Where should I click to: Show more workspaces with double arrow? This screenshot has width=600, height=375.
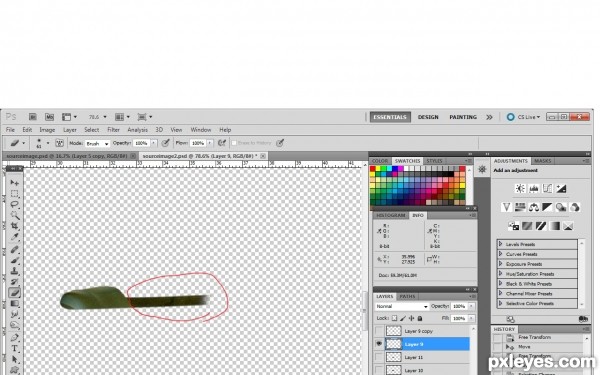coord(489,117)
